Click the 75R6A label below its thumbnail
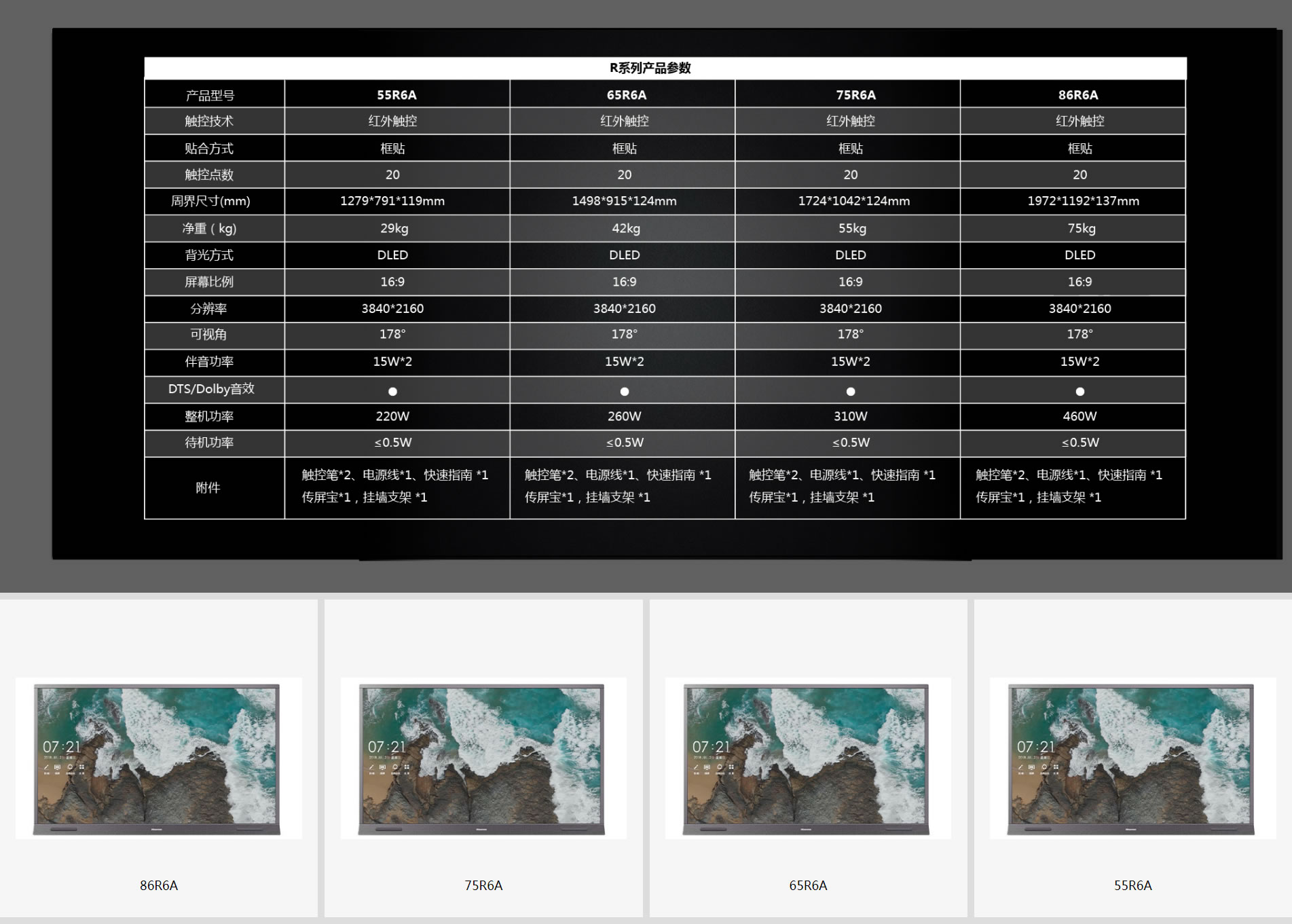Screen dimensions: 1292x924 point(483,885)
